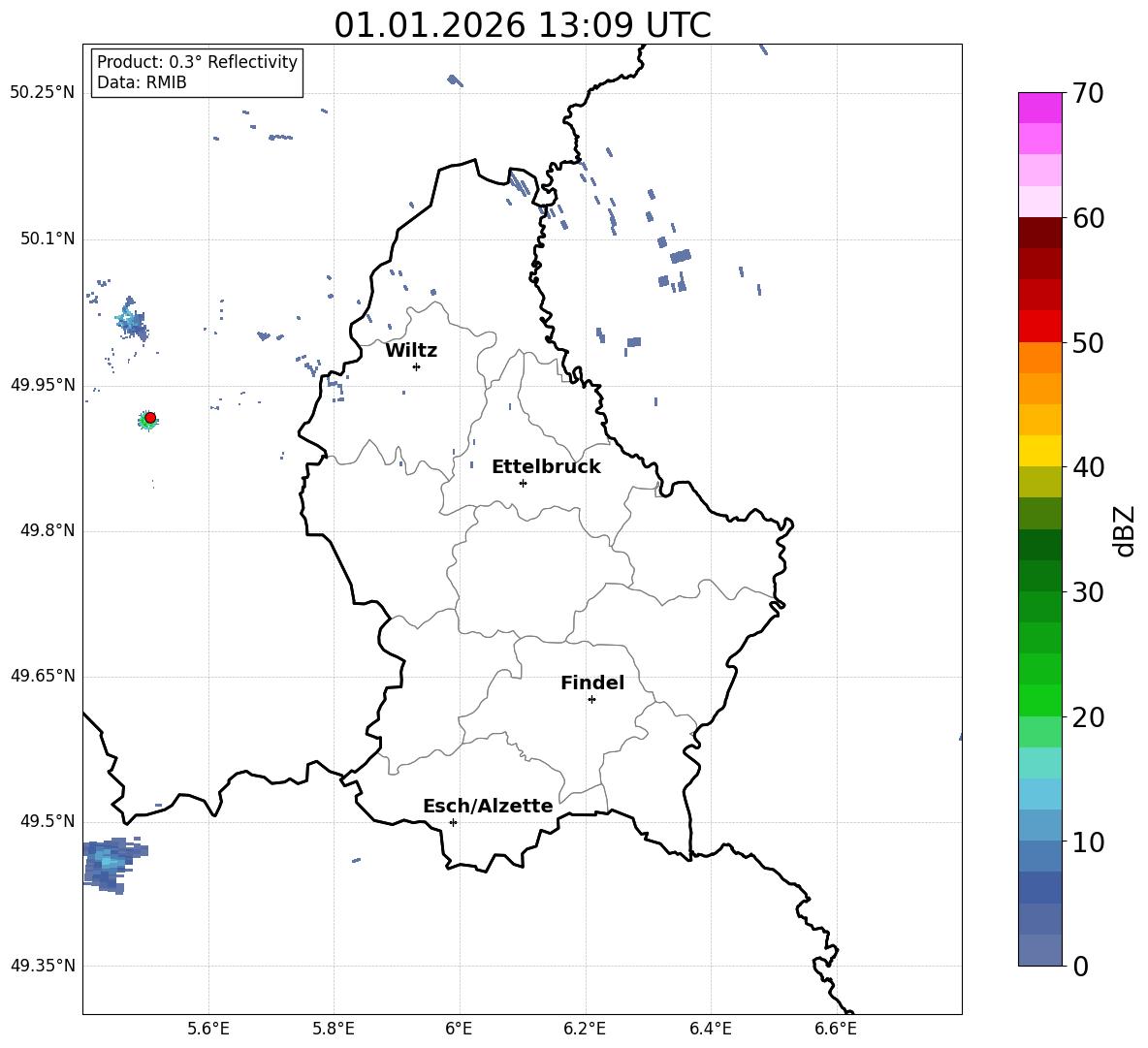Click the 5.8°E longitude label
This screenshot has height=1048, width=1148.
[x=334, y=1029]
